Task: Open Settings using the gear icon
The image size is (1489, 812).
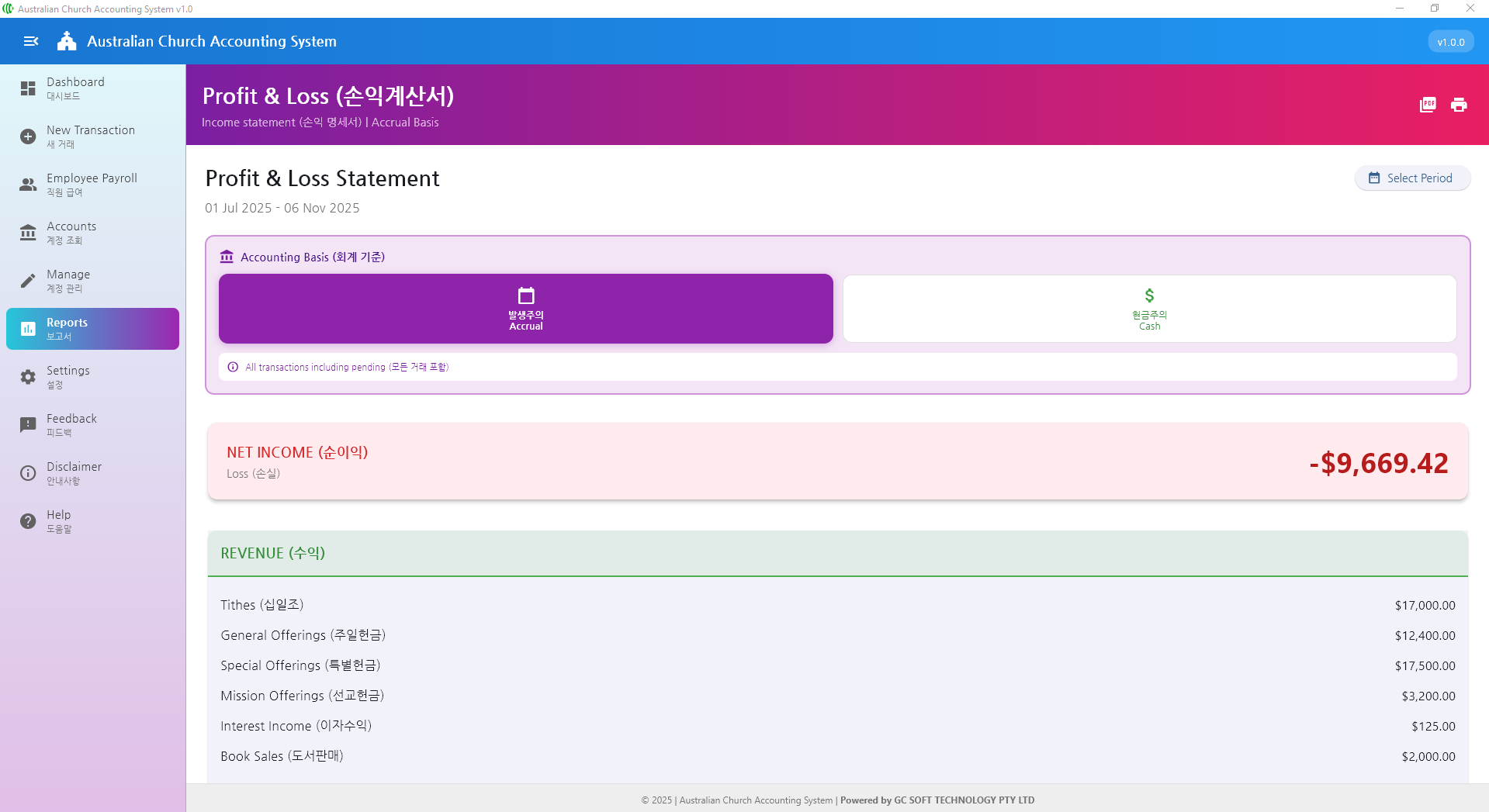Action: click(x=28, y=376)
